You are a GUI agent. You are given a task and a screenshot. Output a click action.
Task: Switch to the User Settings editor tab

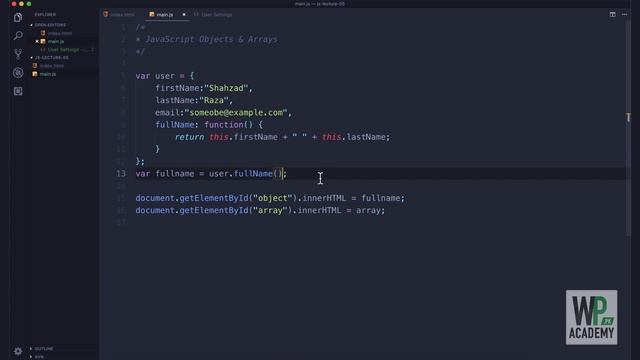tap(213, 14)
